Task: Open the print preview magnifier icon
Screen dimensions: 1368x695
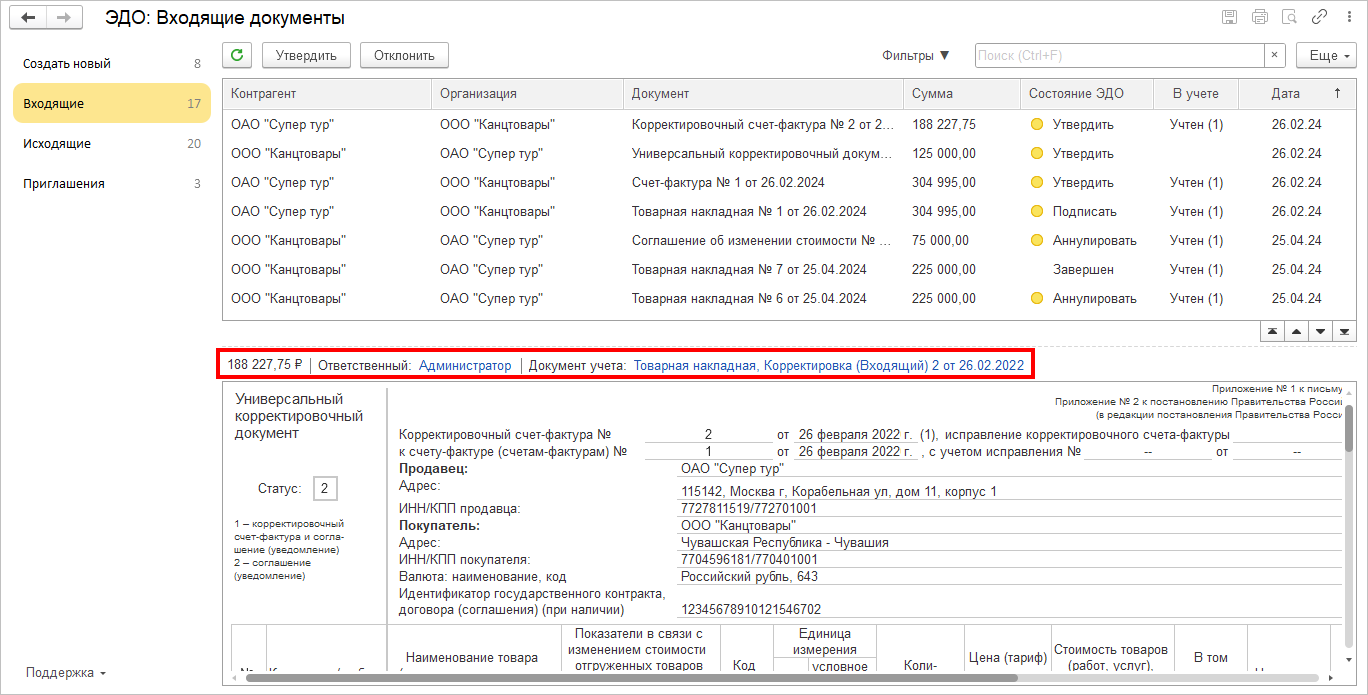Action: pyautogui.click(x=1289, y=17)
